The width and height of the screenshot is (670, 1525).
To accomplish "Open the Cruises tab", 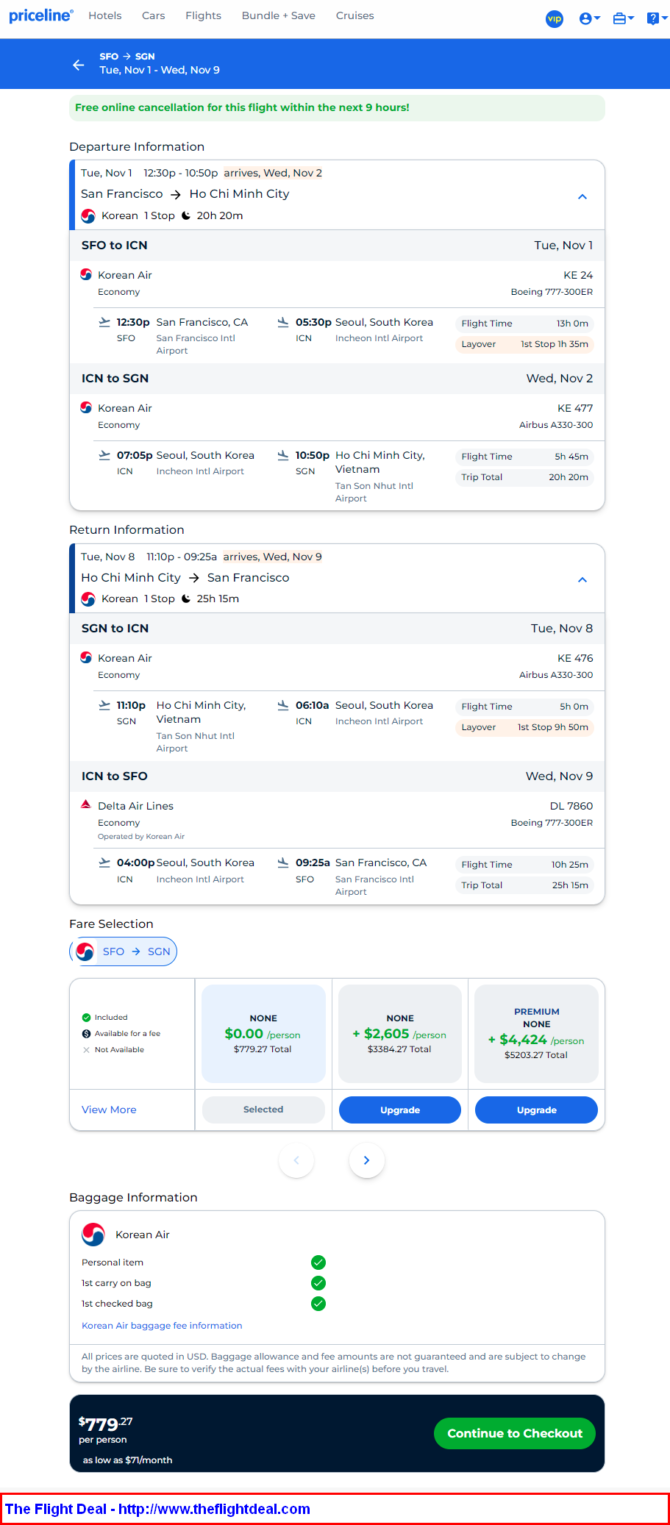I will coord(355,16).
